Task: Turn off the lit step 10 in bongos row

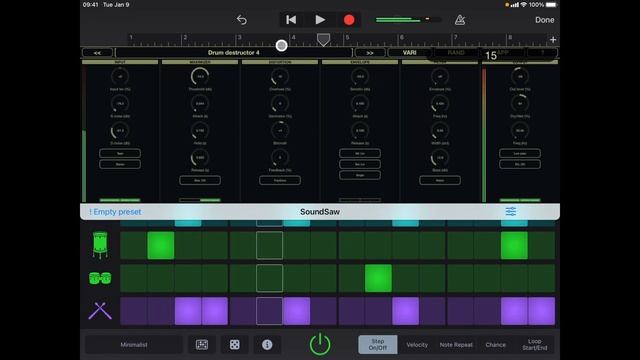Action: [x=378, y=278]
